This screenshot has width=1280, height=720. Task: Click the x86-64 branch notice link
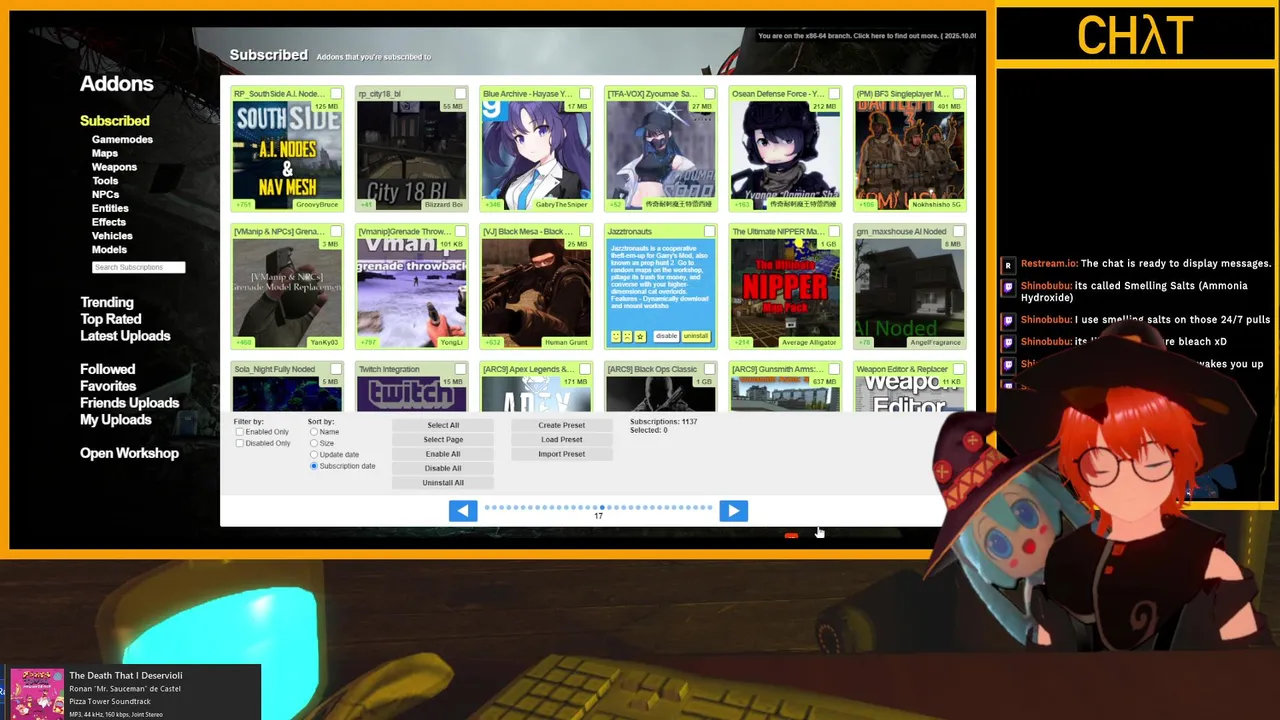(866, 36)
